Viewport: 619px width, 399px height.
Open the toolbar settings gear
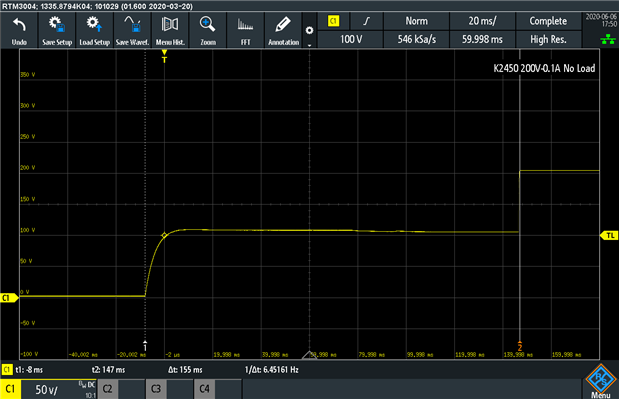point(310,30)
